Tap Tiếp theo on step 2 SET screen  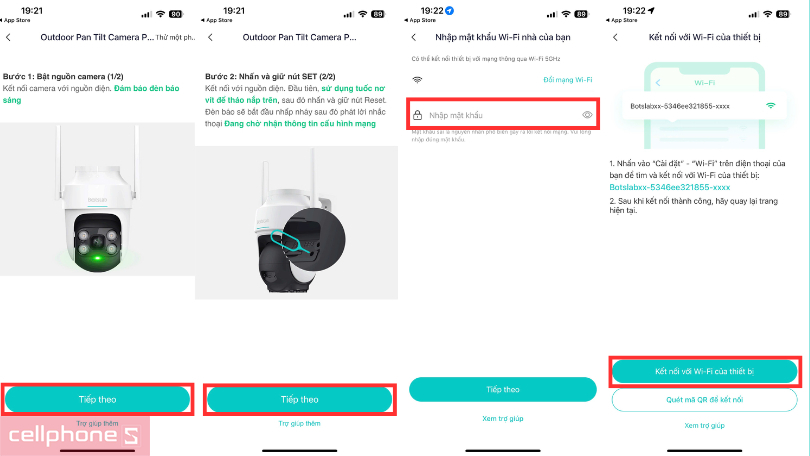(300, 399)
